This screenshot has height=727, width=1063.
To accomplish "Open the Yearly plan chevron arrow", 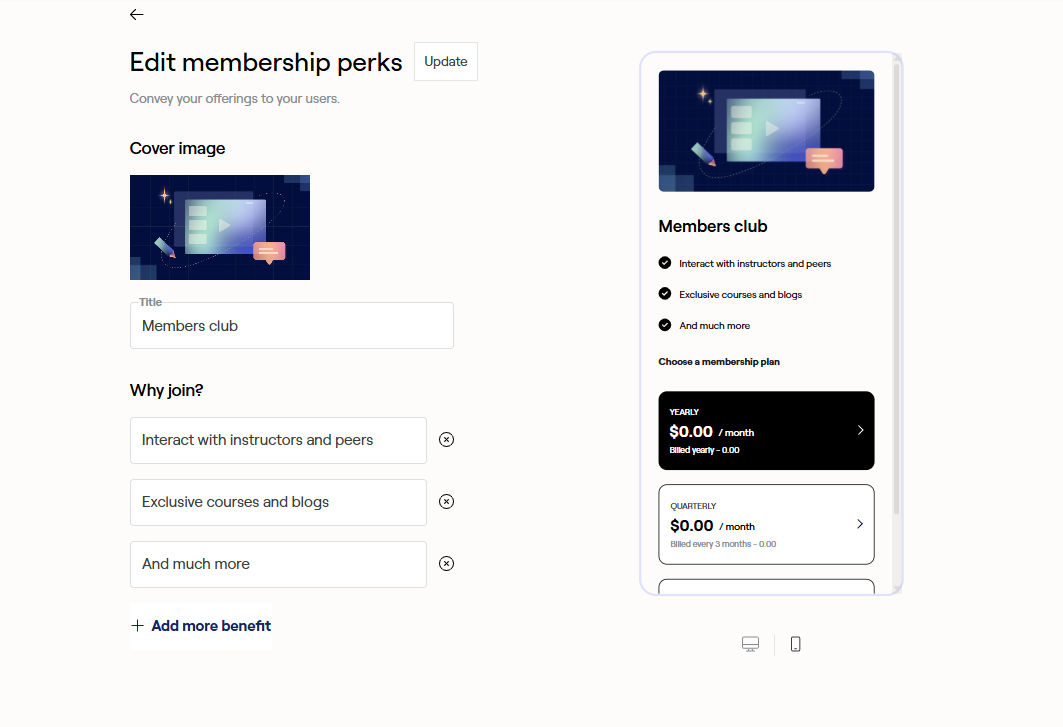I will point(860,430).
